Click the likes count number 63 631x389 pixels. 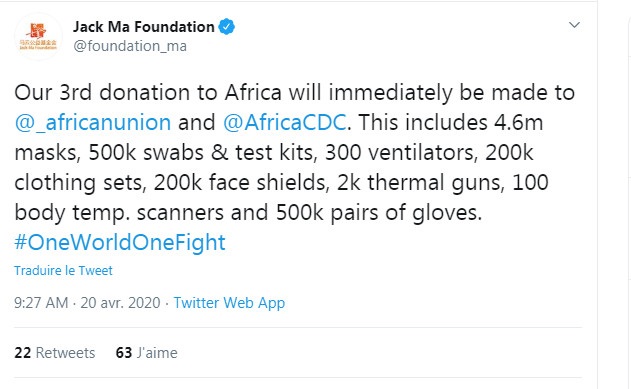124,353
